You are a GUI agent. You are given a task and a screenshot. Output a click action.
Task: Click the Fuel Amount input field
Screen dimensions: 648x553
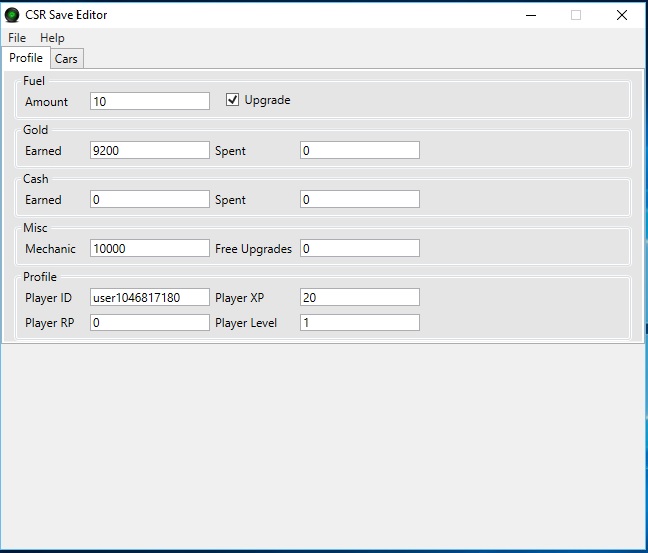[149, 101]
